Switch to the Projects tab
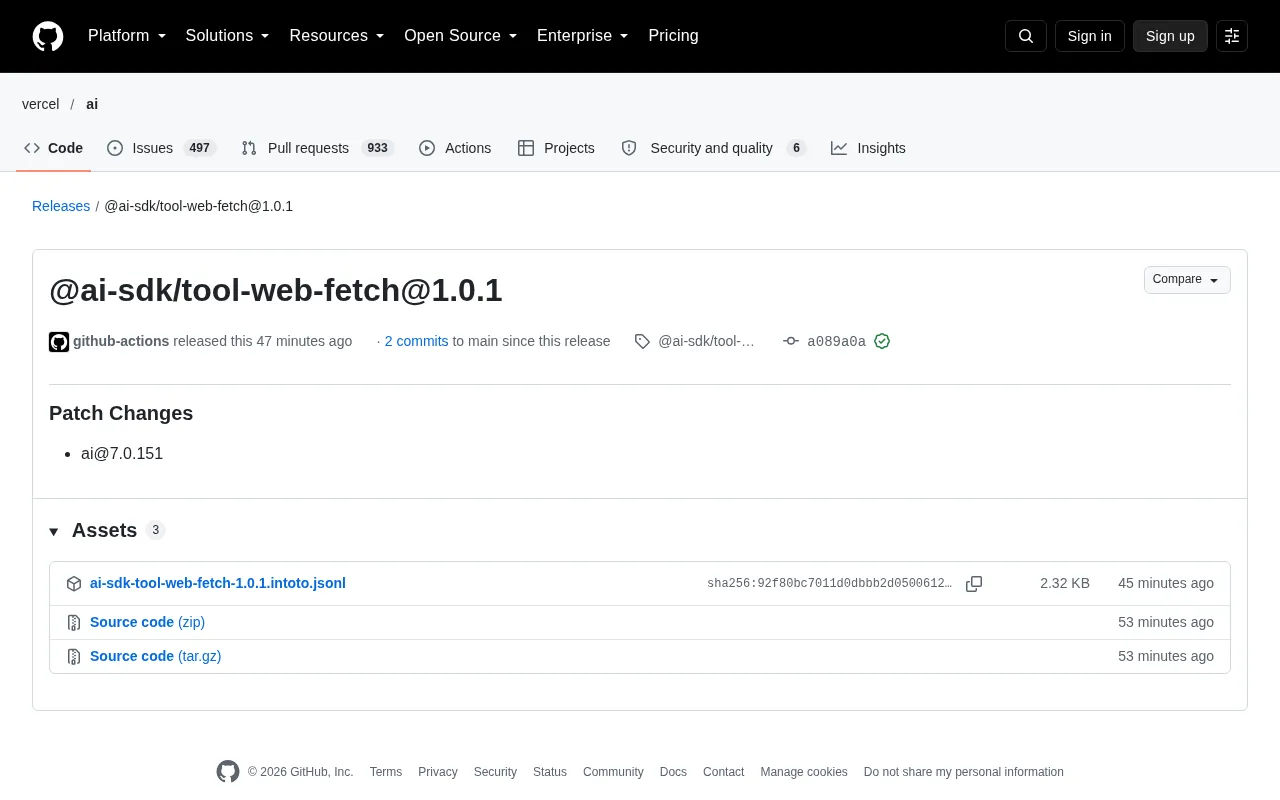 point(556,148)
